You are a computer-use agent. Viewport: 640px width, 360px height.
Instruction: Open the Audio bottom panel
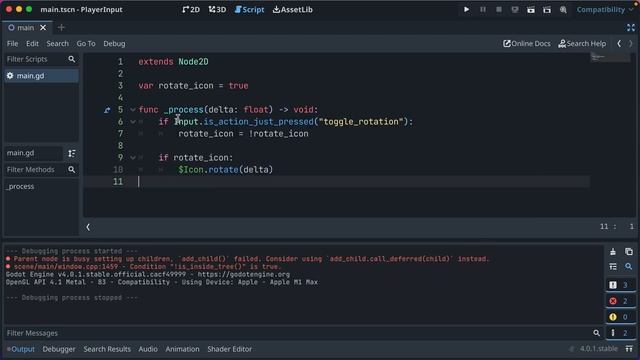coord(148,349)
